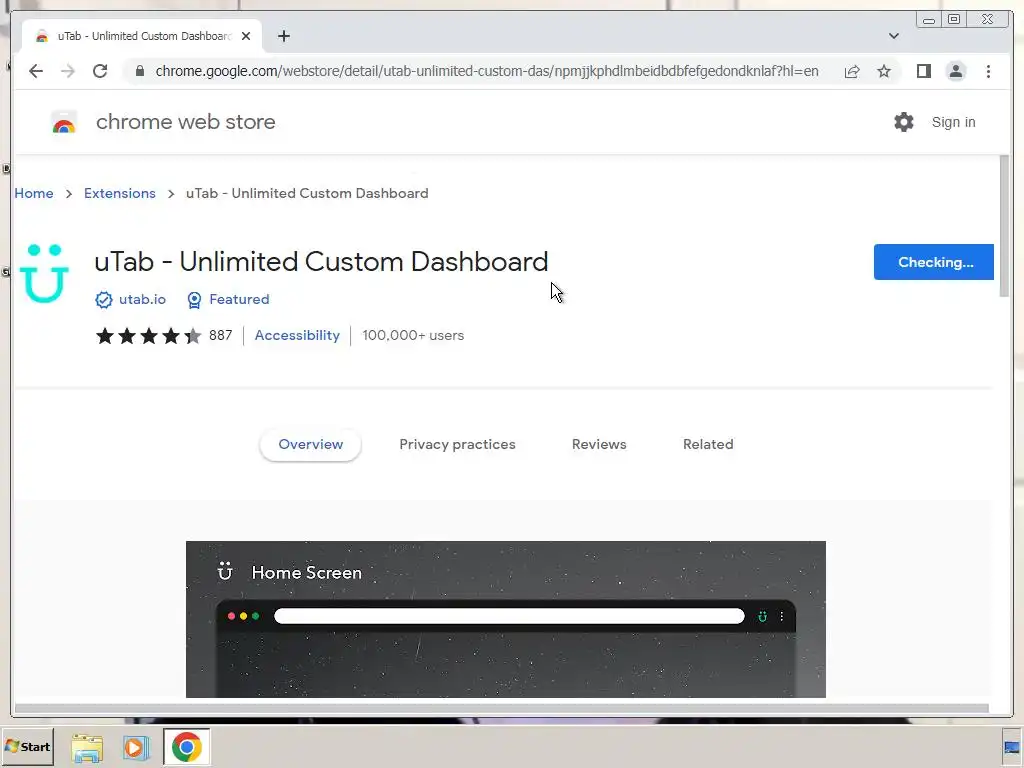Click the page vertical scrollbar

[1004, 226]
